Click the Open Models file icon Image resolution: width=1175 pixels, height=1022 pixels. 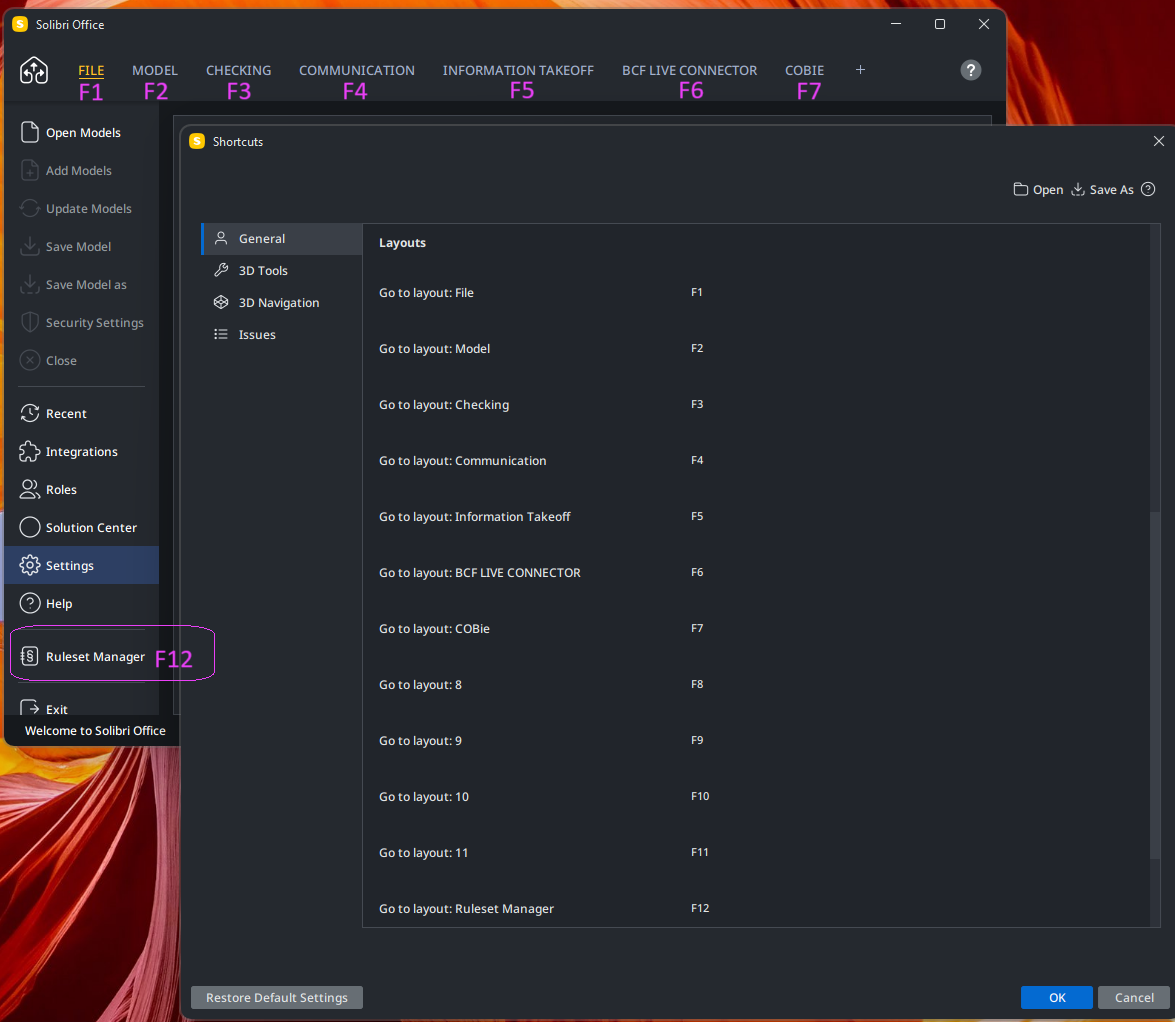(29, 132)
